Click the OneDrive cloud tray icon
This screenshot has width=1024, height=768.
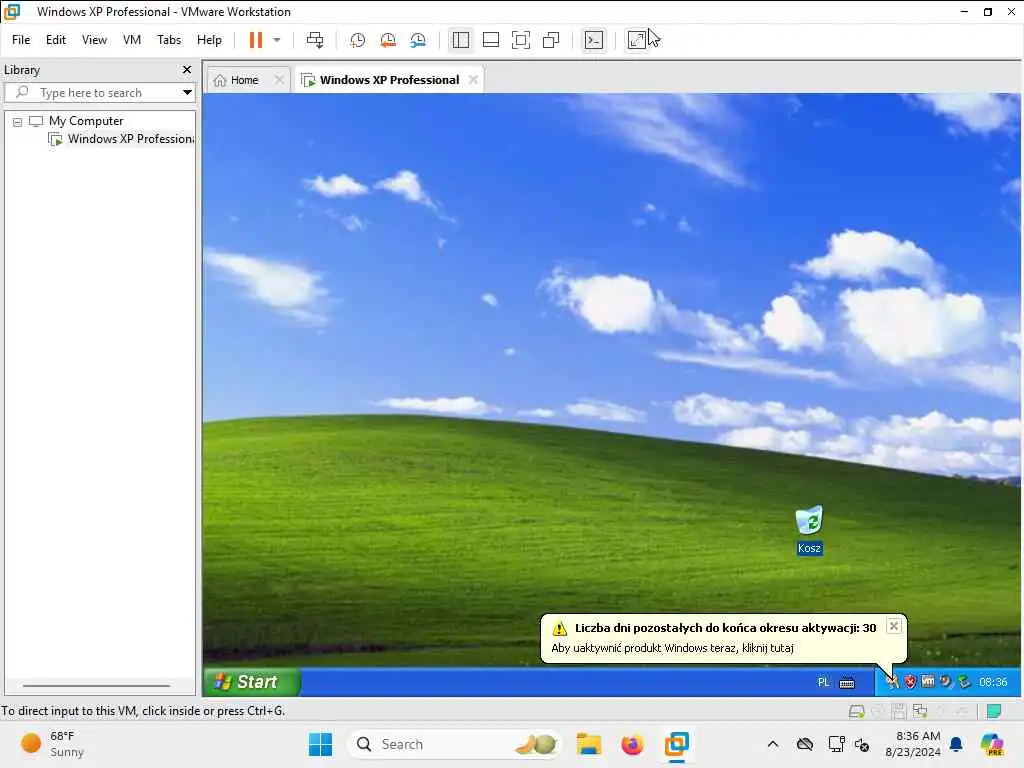click(x=805, y=744)
